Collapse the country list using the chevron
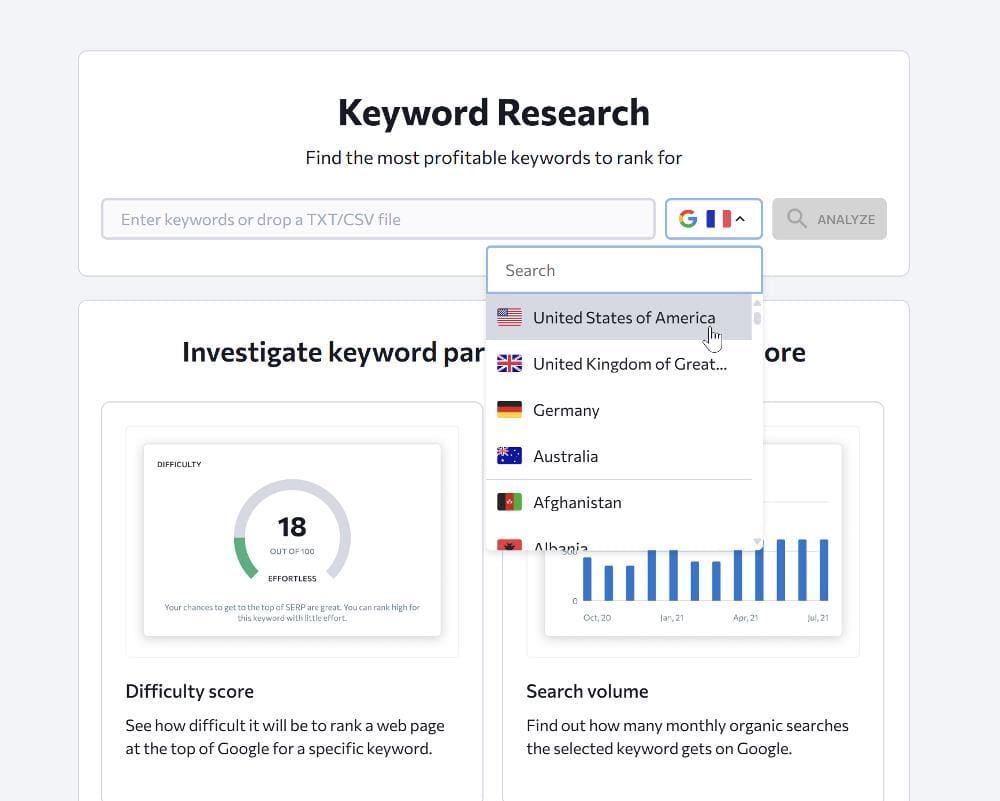 pyautogui.click(x=740, y=219)
